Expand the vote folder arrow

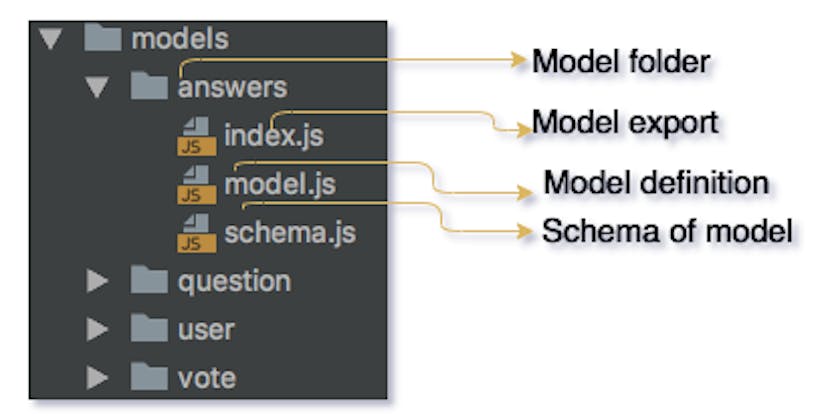tap(97, 377)
